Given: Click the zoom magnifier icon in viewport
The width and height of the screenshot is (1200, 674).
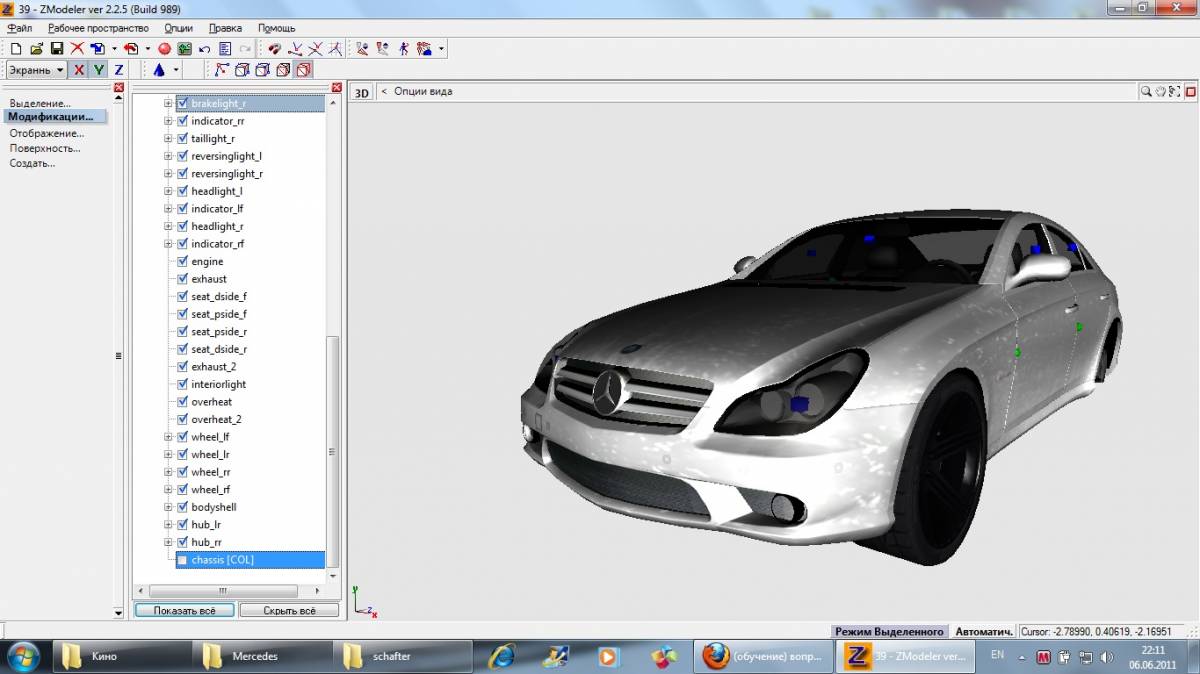Looking at the screenshot, I should 1146,92.
